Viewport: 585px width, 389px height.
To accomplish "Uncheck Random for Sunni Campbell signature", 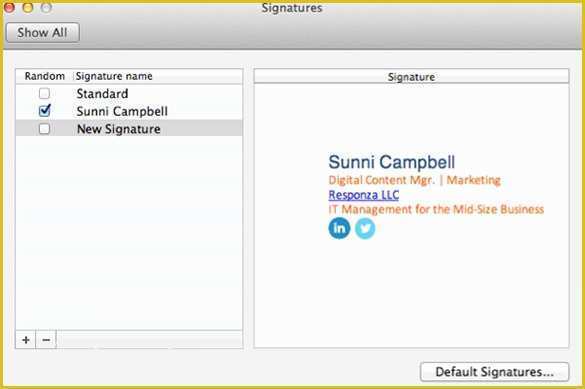I will coord(44,111).
